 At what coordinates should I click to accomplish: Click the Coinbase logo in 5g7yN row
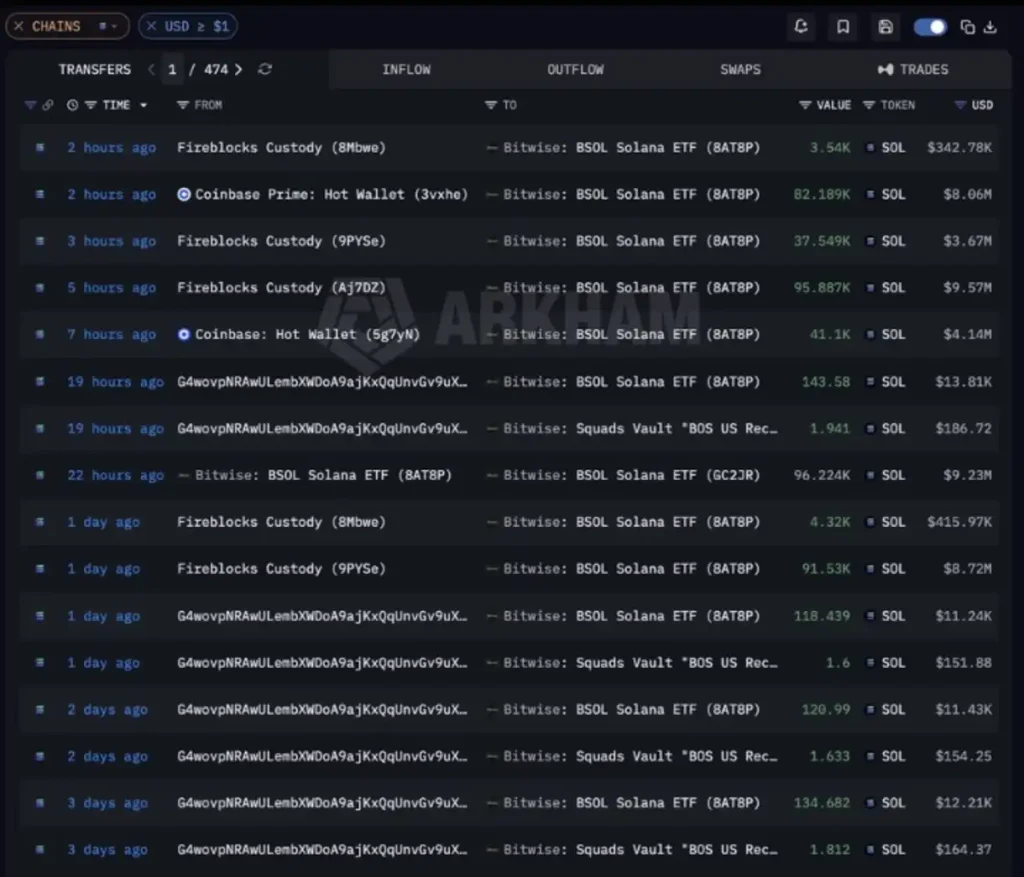(x=184, y=334)
